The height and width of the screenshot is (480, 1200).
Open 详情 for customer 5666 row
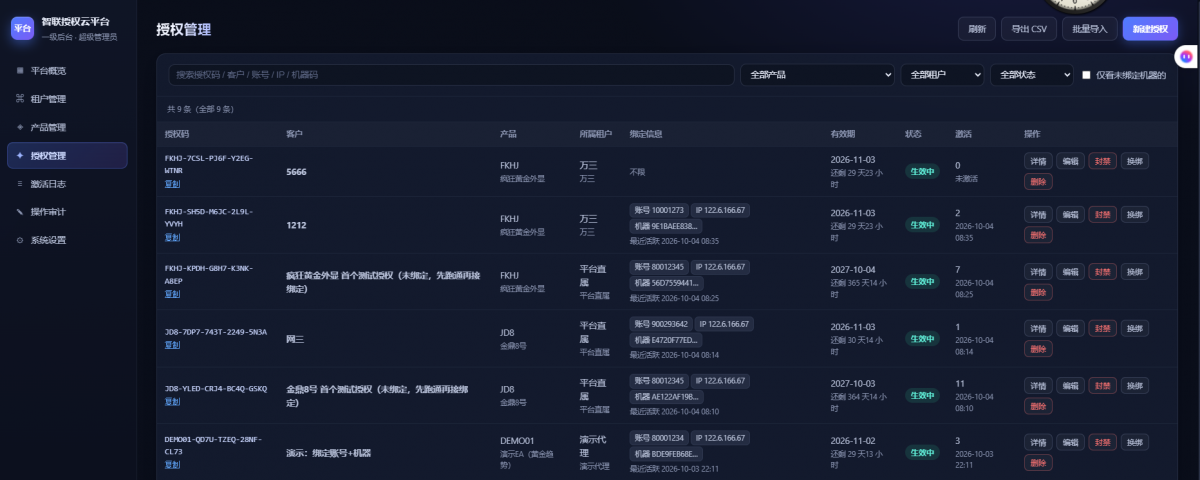click(1037, 161)
